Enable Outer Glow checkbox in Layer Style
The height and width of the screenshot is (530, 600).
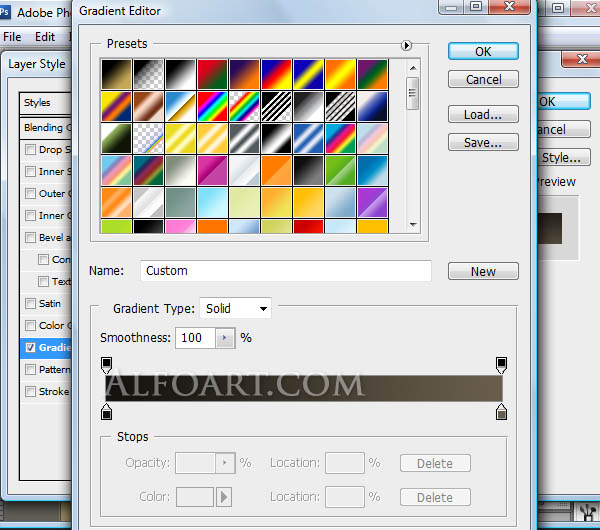pos(30,193)
